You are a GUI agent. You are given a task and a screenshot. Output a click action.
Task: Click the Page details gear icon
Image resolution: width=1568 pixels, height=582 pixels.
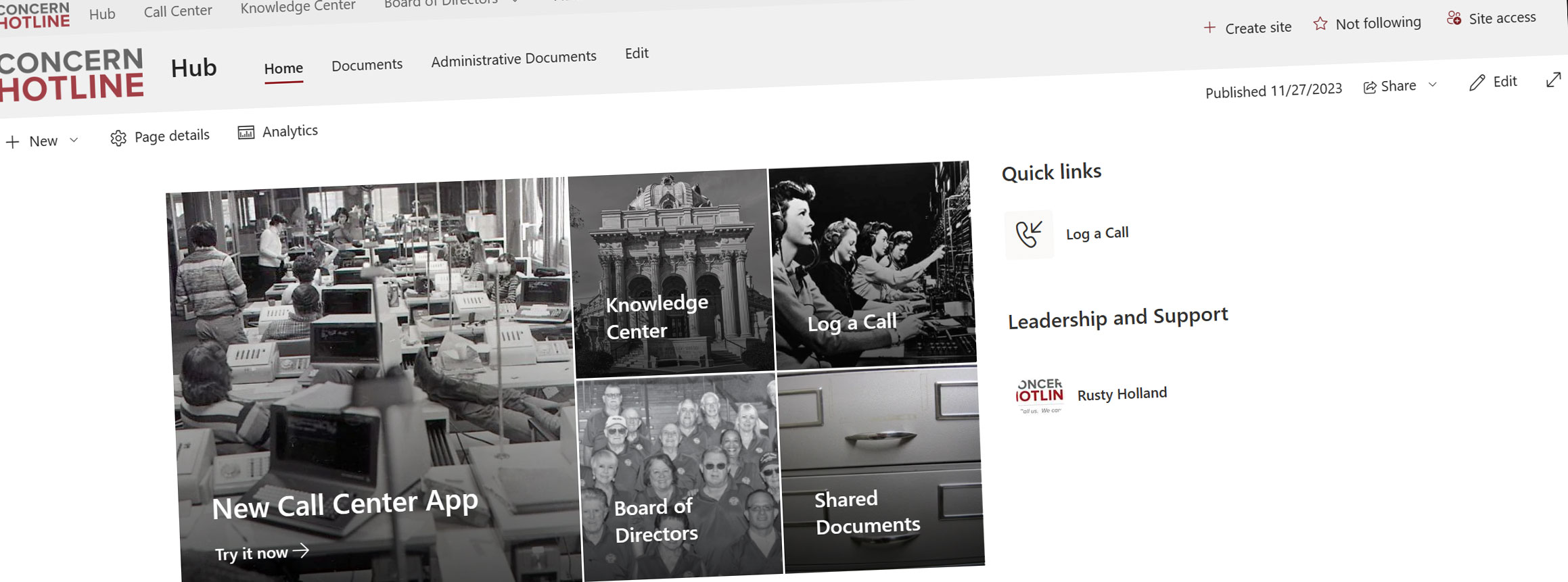tap(118, 139)
